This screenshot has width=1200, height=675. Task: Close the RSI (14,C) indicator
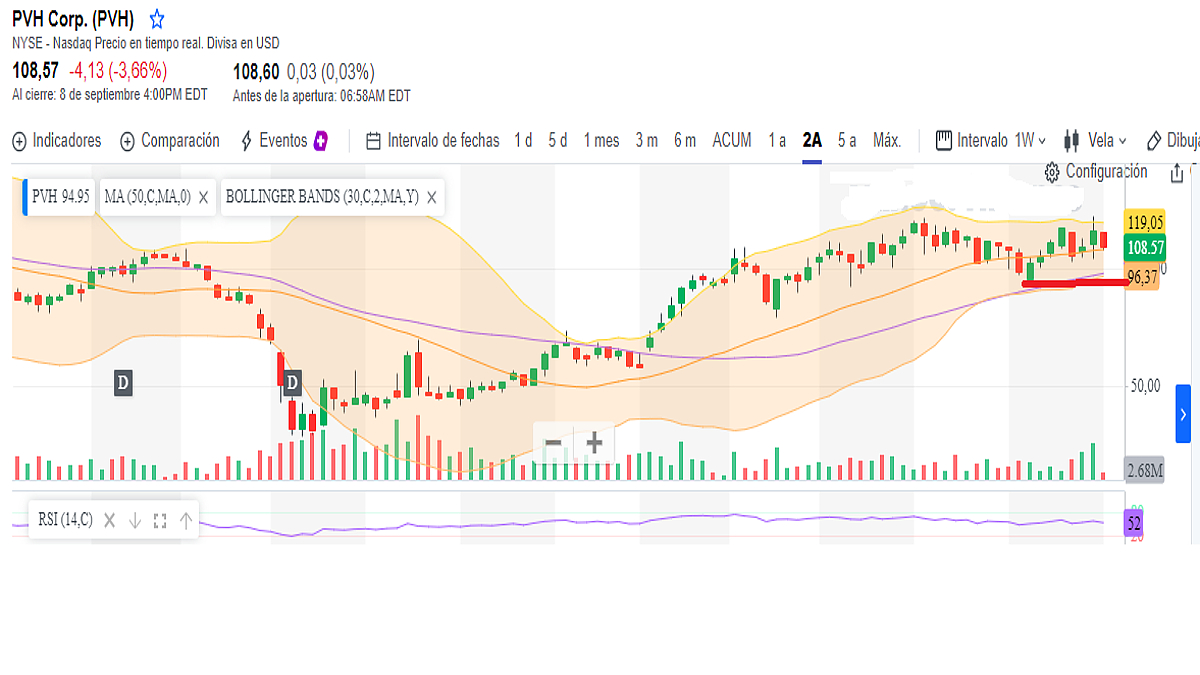click(110, 520)
